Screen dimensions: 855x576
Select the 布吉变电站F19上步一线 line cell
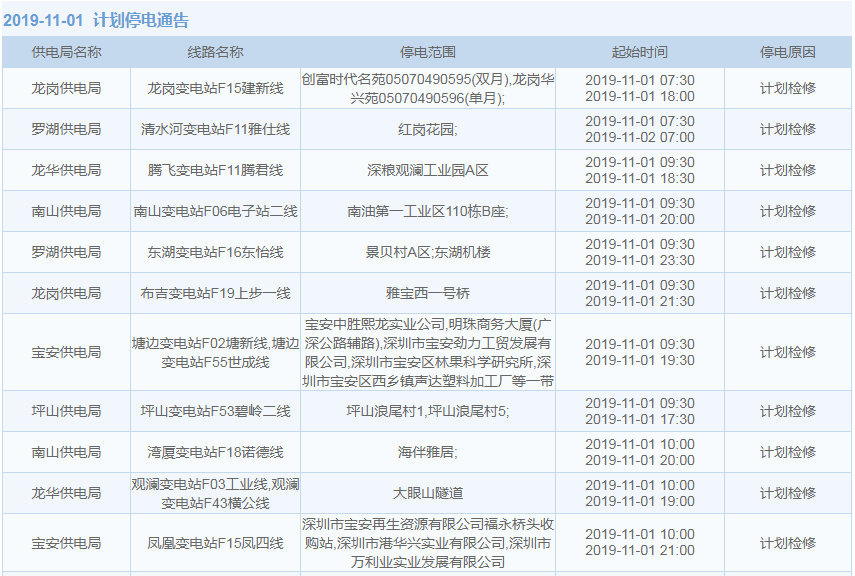tap(215, 293)
